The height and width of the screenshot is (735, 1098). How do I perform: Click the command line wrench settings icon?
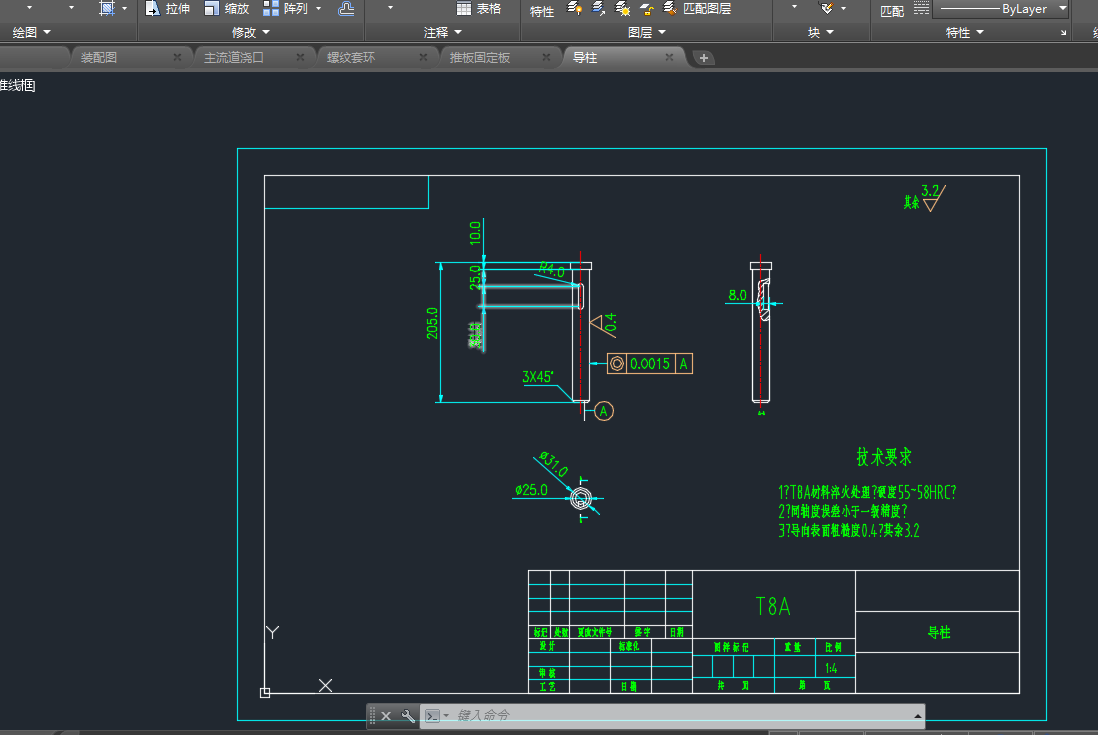tap(407, 715)
